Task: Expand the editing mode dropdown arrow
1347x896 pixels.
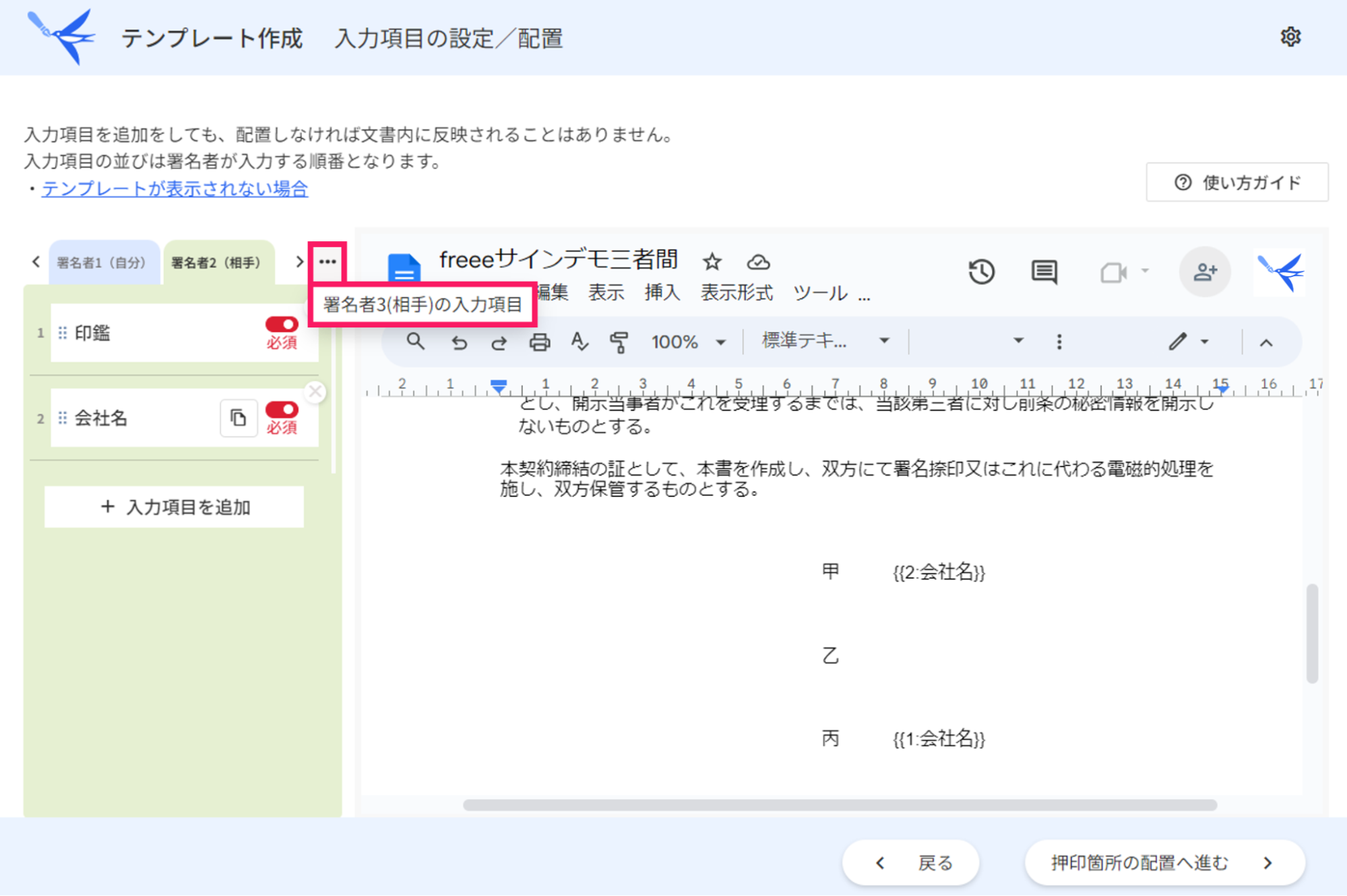Action: coord(1205,342)
